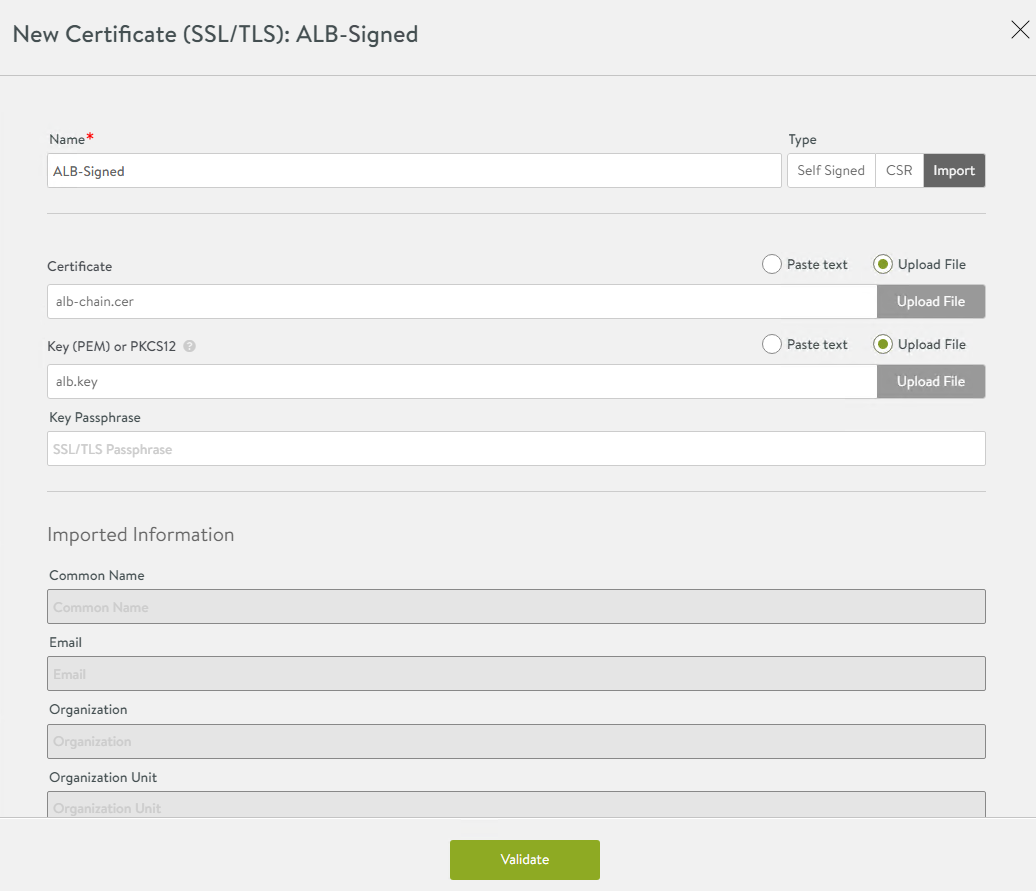This screenshot has width=1036, height=891.
Task: Focus the SSL/TLS Passphrase input
Action: point(516,449)
